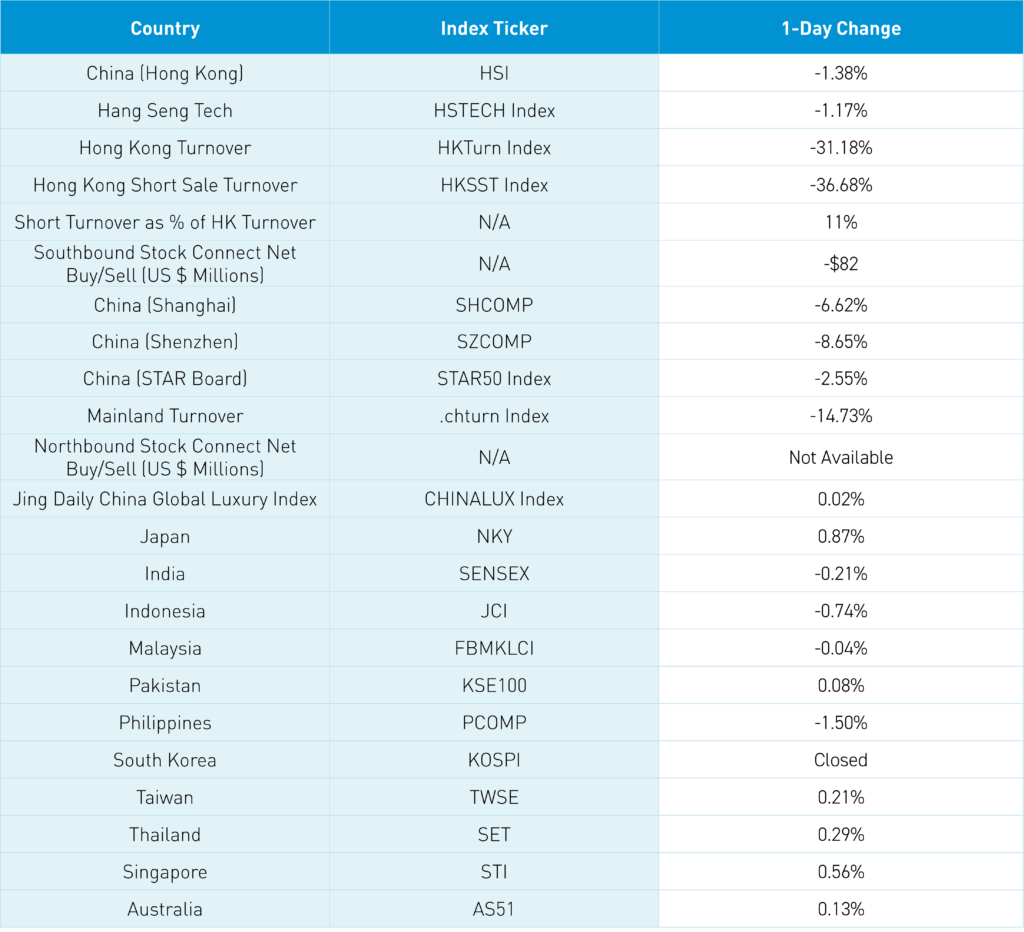Select the Mainland Turnover row label
Image resolution: width=1024 pixels, height=932 pixels.
click(x=165, y=416)
